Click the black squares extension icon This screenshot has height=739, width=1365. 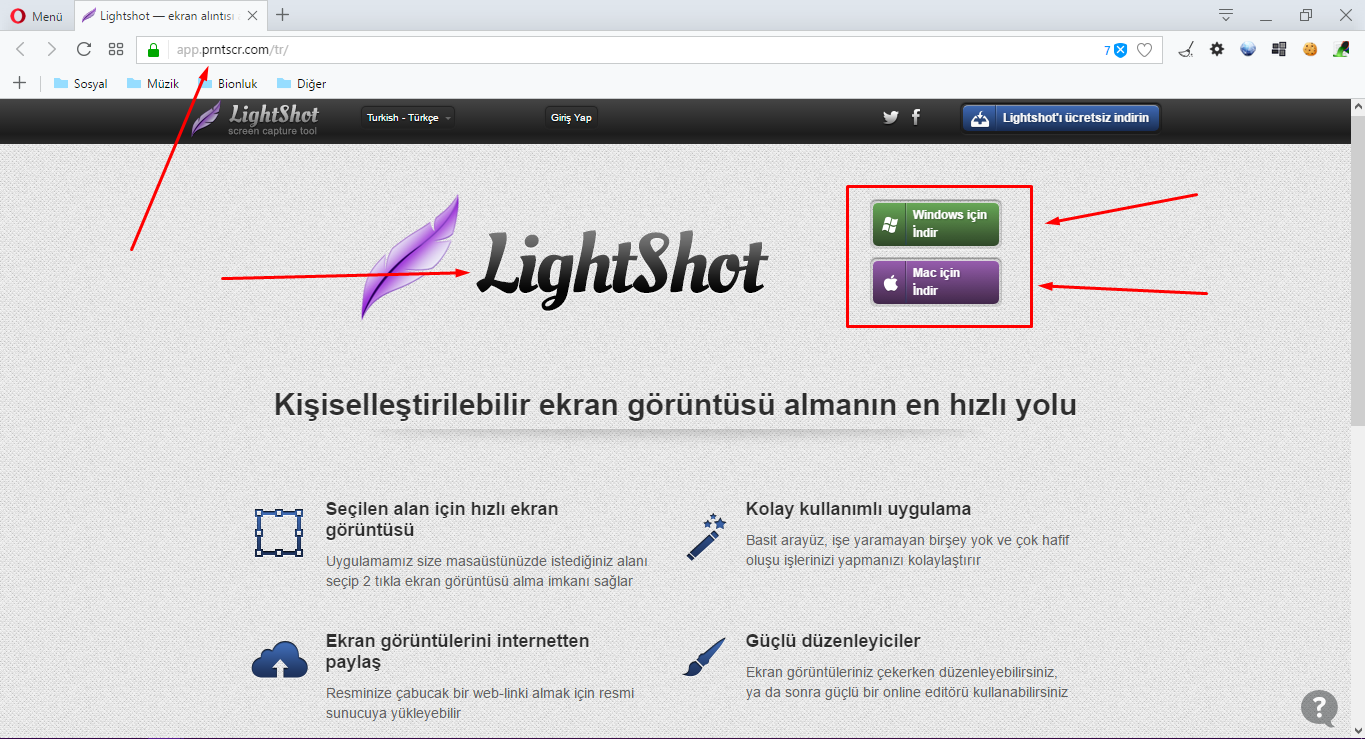click(x=1279, y=49)
